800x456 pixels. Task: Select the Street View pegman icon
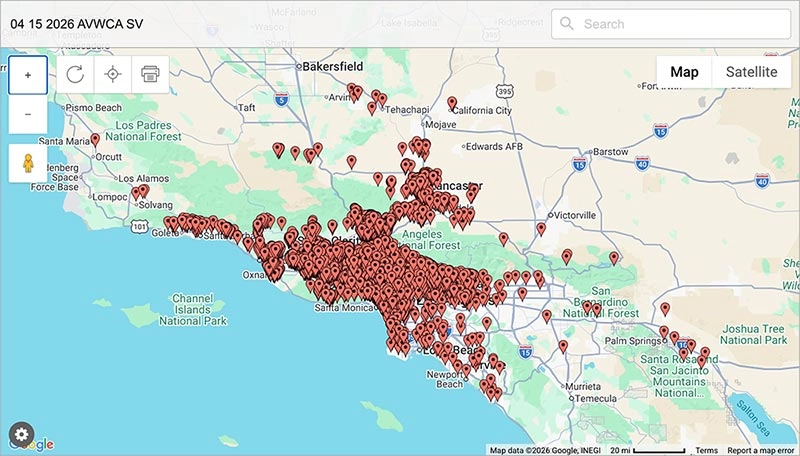(28, 163)
